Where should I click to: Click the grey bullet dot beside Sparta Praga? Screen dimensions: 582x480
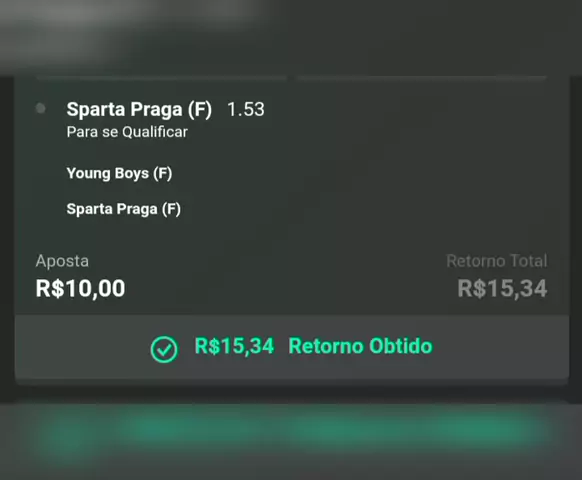40,108
